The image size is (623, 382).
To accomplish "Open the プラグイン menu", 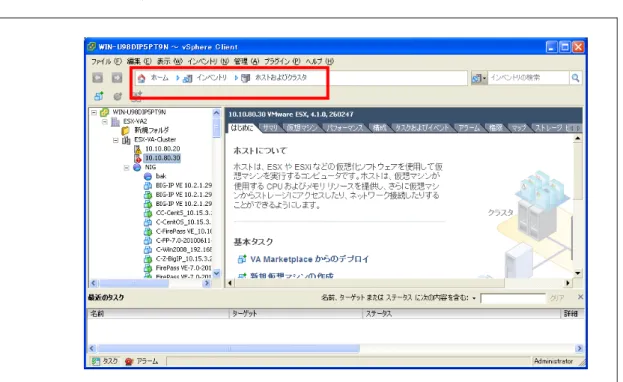I will click(282, 62).
